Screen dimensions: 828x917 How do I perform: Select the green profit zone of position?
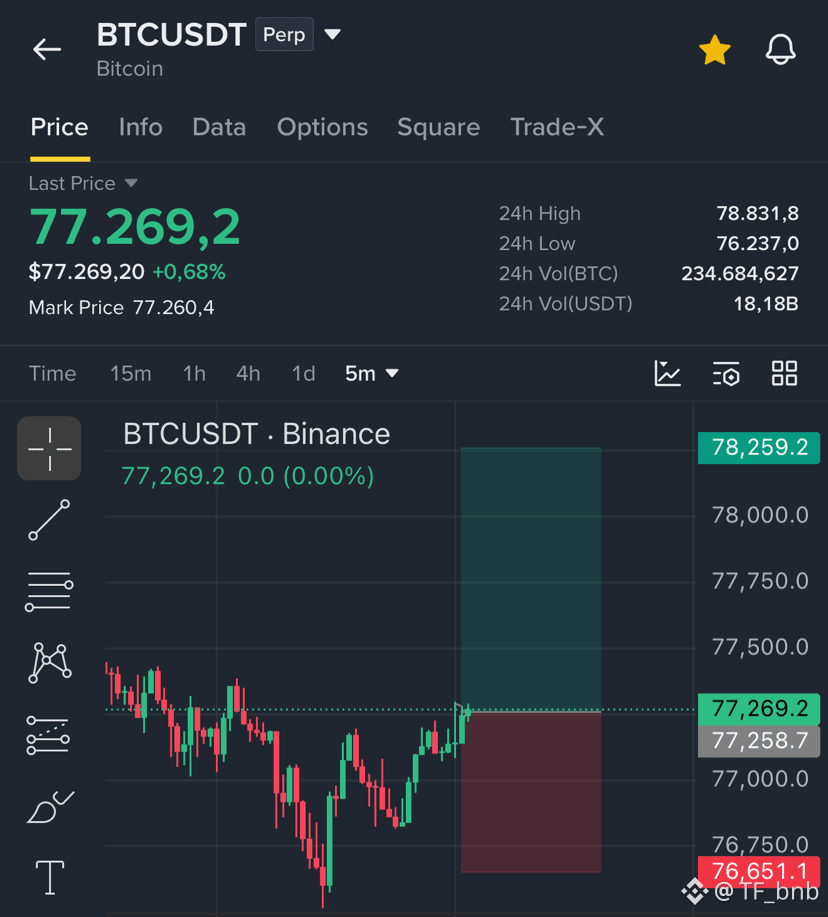click(x=531, y=579)
